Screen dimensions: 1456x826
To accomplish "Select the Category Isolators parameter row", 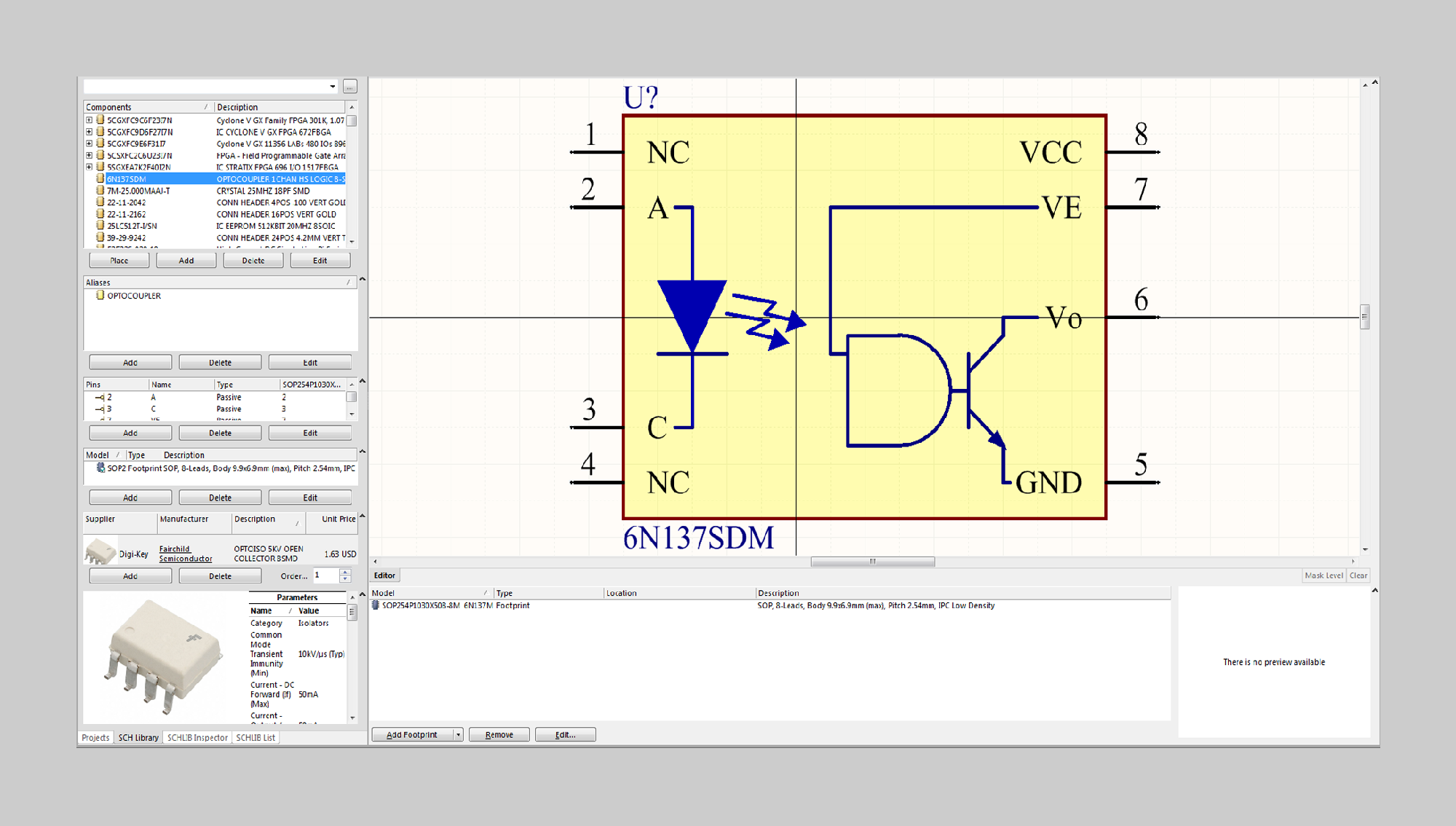I will 297,624.
